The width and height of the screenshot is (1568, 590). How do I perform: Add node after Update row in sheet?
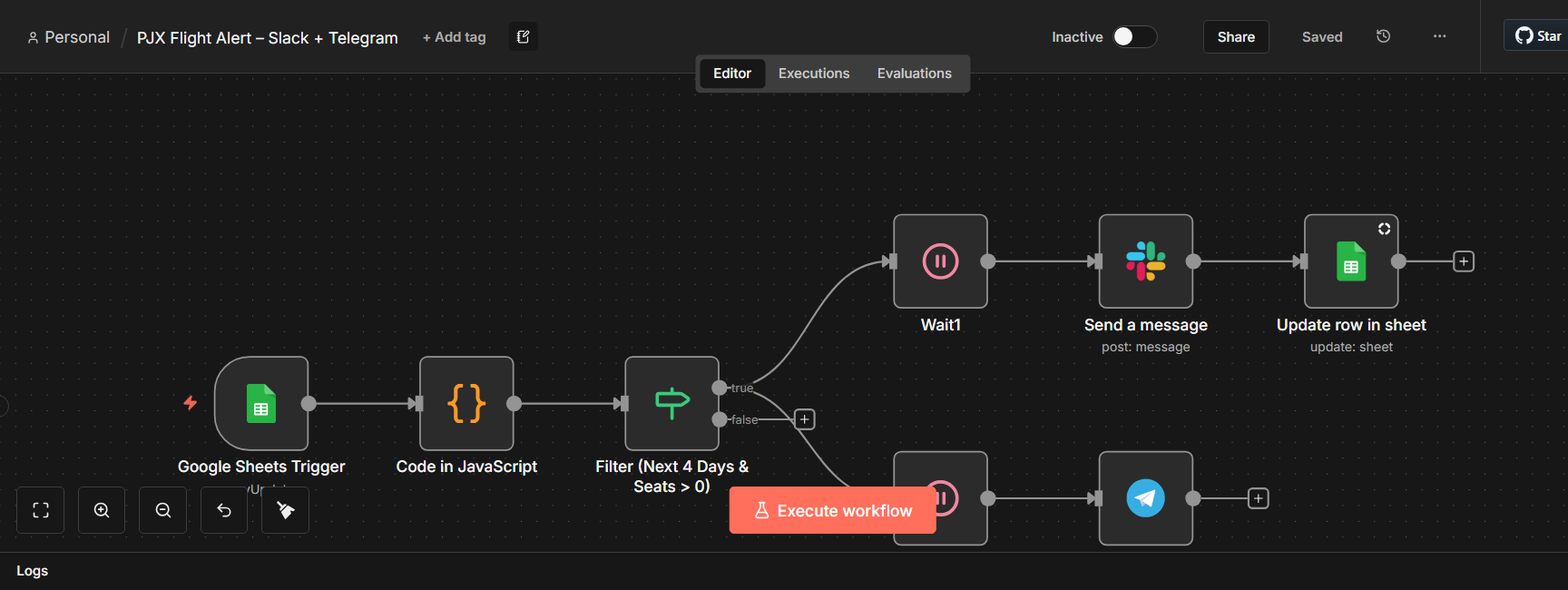pos(1464,261)
